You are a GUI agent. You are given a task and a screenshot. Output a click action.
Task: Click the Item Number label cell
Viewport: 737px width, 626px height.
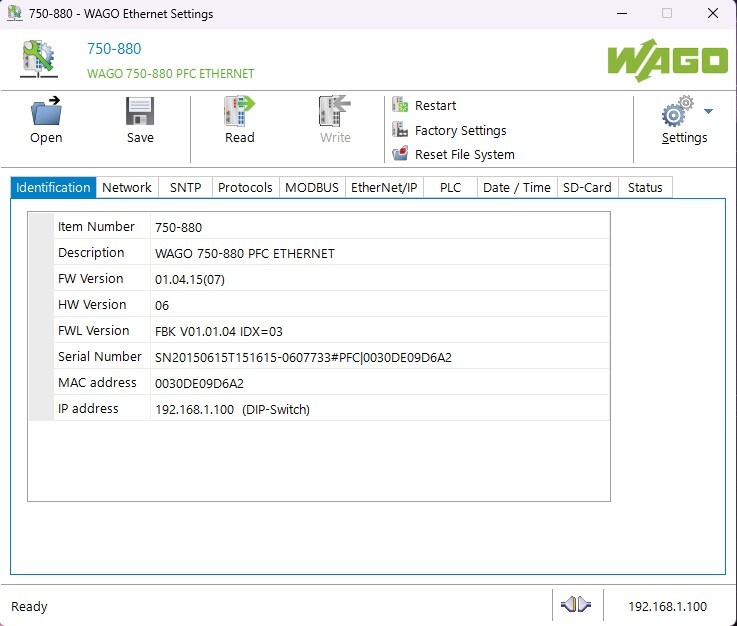click(102, 227)
